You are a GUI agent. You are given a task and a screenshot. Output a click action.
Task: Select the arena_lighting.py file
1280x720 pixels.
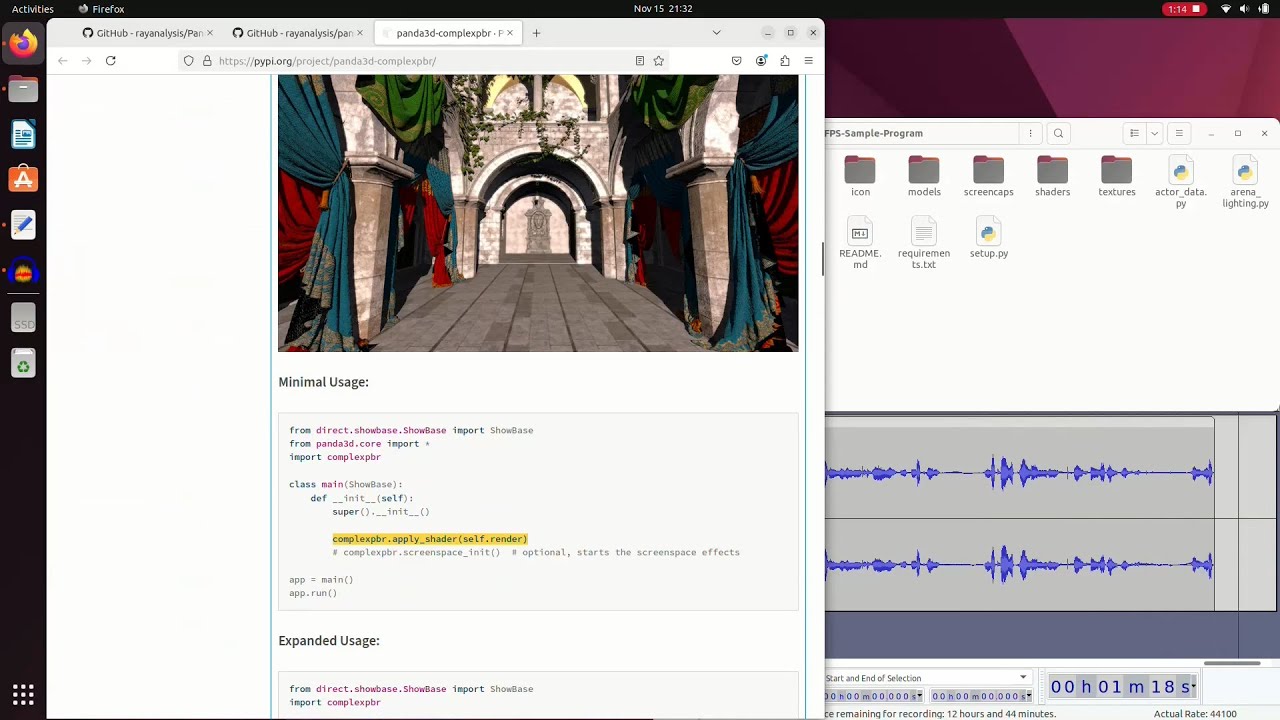pos(1245,183)
